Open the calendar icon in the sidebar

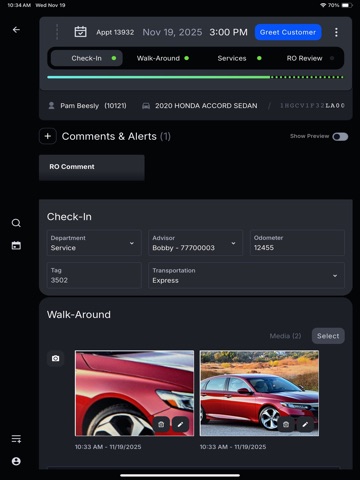pos(16,246)
